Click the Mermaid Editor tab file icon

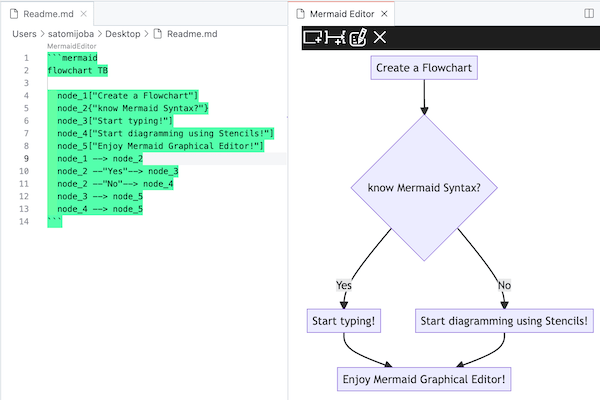(300, 14)
